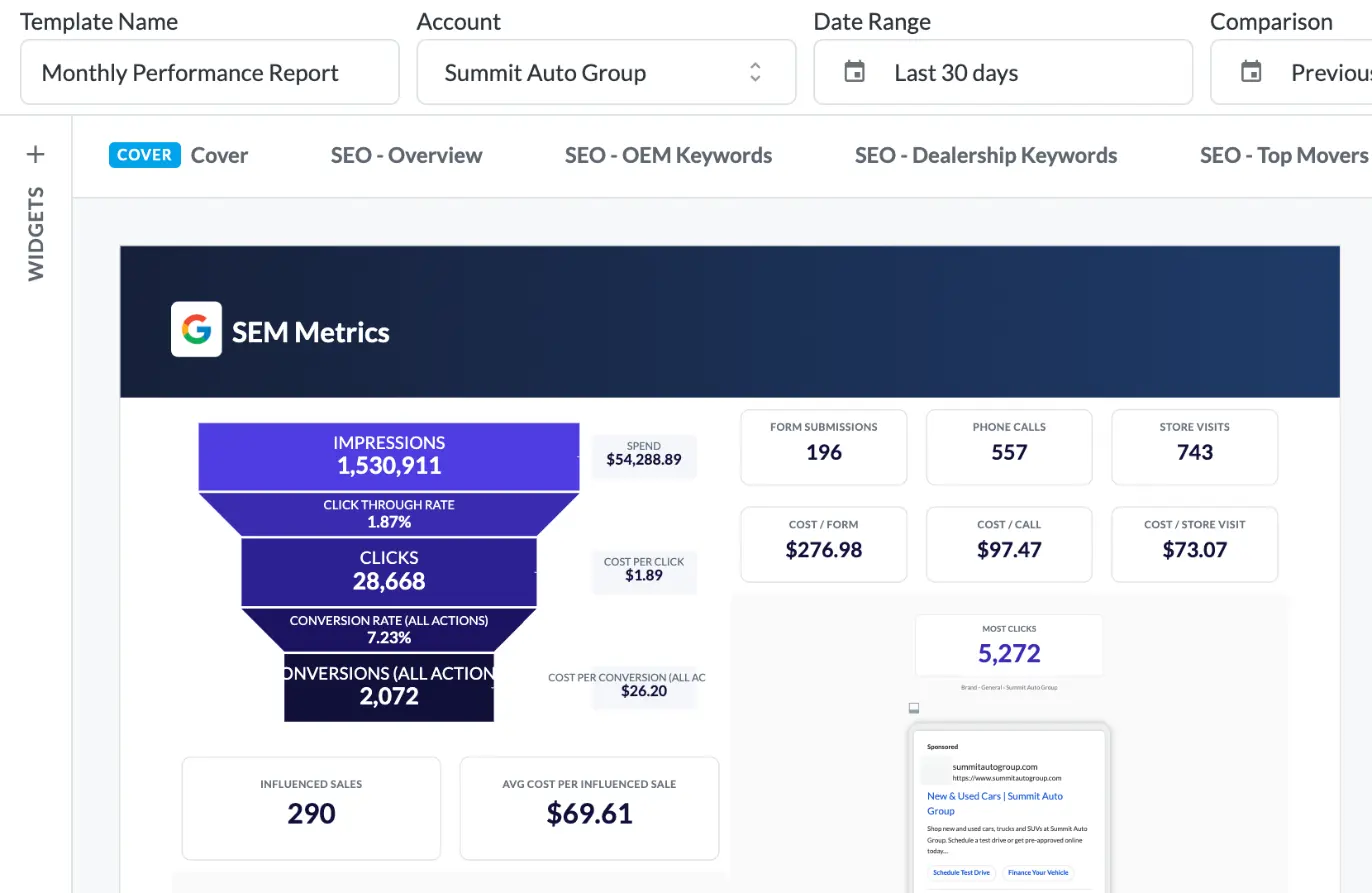This screenshot has width=1372, height=893.
Task: Select the Cost / Call $97.47 card
Action: 1009,544
